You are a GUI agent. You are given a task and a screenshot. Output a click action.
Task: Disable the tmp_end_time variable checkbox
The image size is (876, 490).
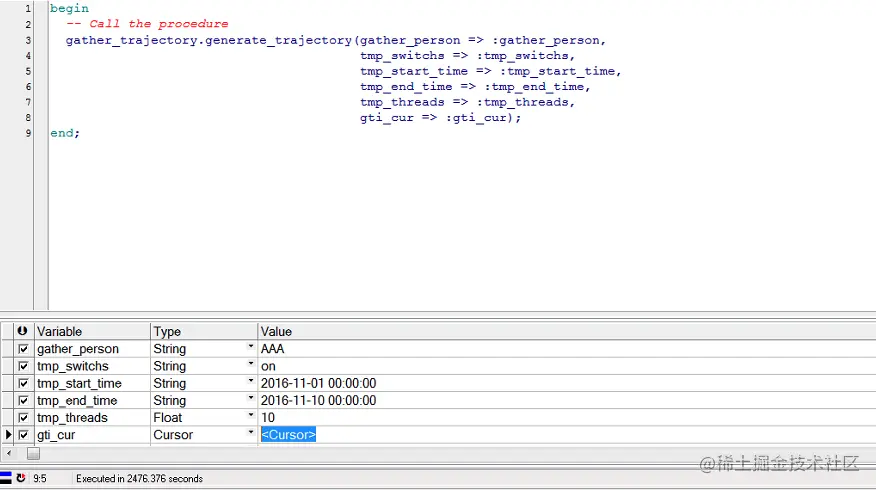coord(23,401)
